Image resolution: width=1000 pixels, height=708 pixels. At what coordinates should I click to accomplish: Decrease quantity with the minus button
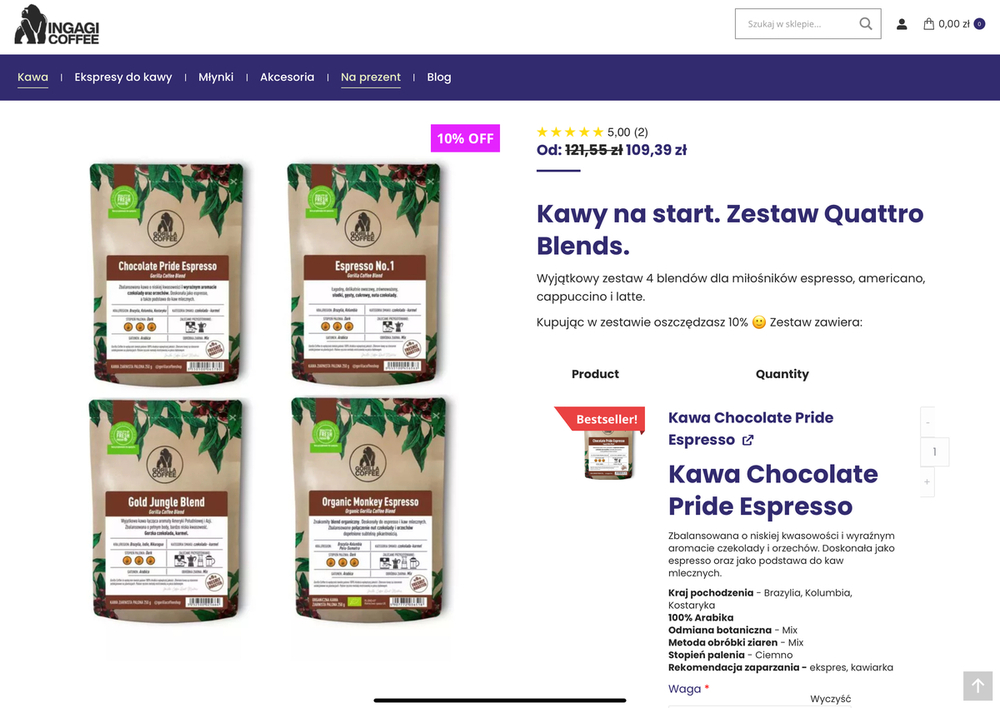pyautogui.click(x=928, y=421)
